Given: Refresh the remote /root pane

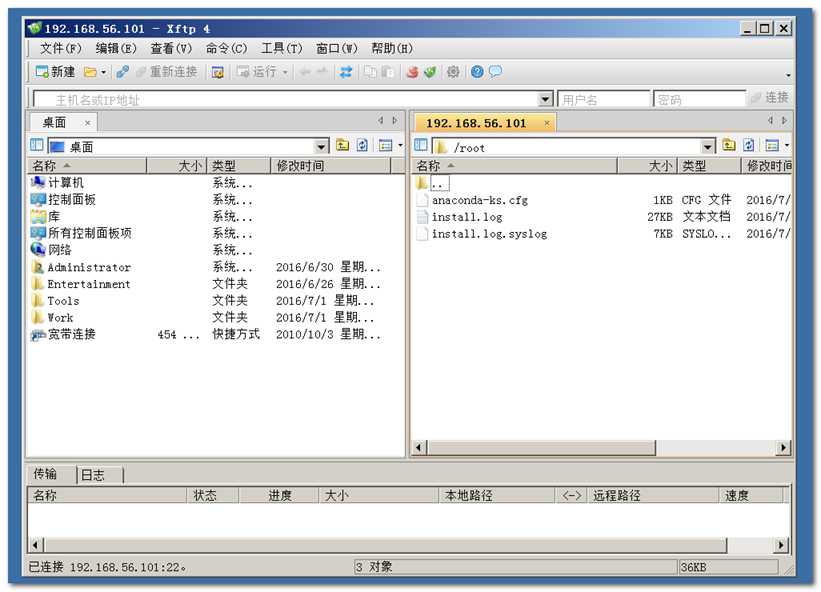Looking at the screenshot, I should pos(749,145).
